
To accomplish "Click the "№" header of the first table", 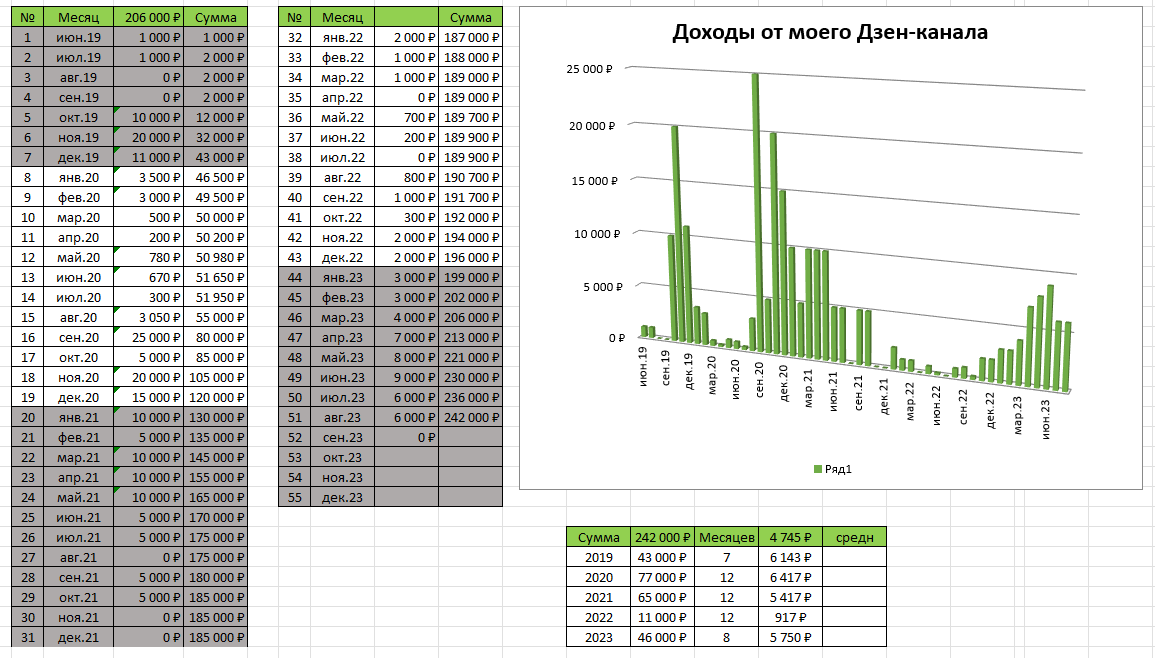I will (x=27, y=17).
